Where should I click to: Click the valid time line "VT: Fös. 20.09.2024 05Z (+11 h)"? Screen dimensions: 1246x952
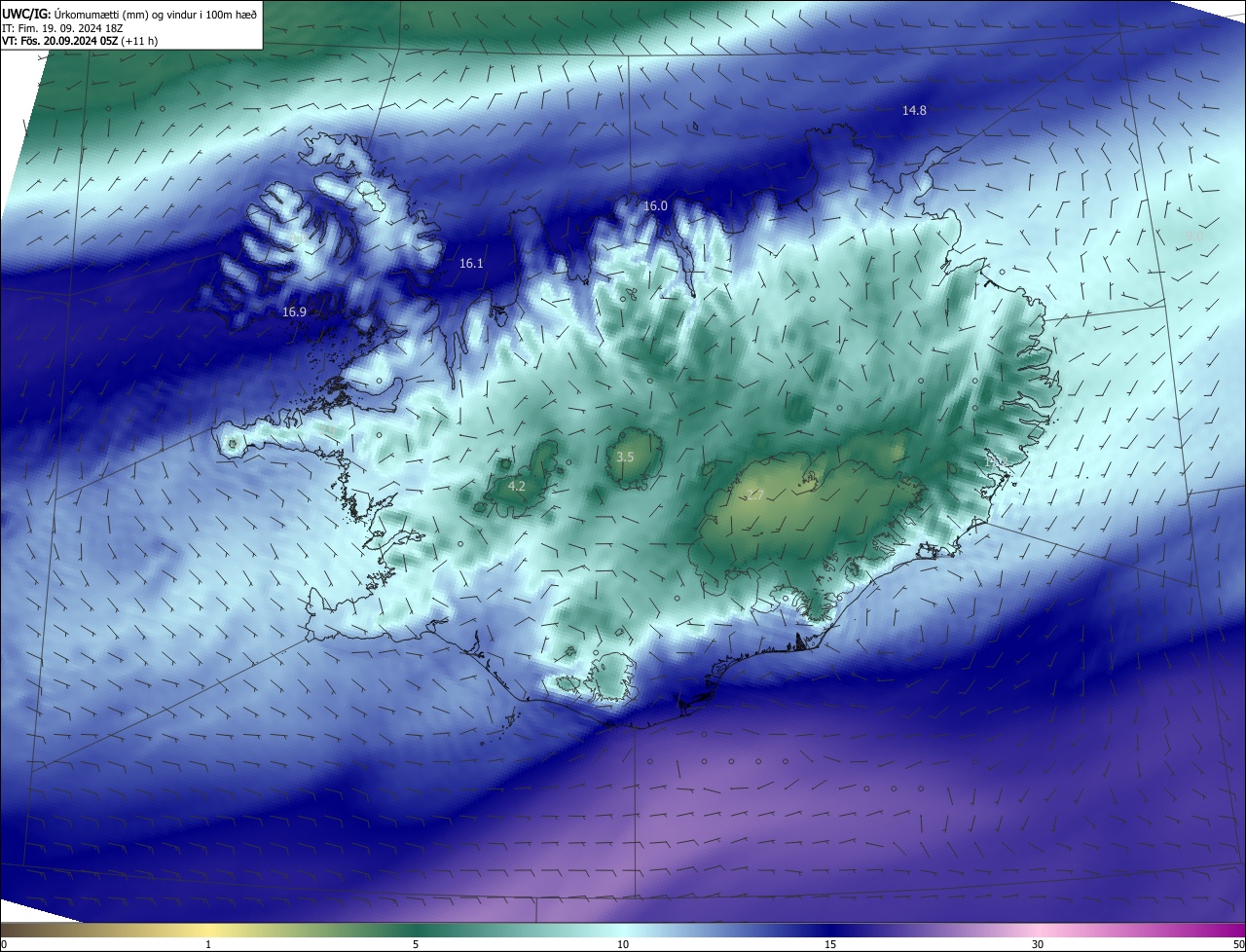click(80, 42)
